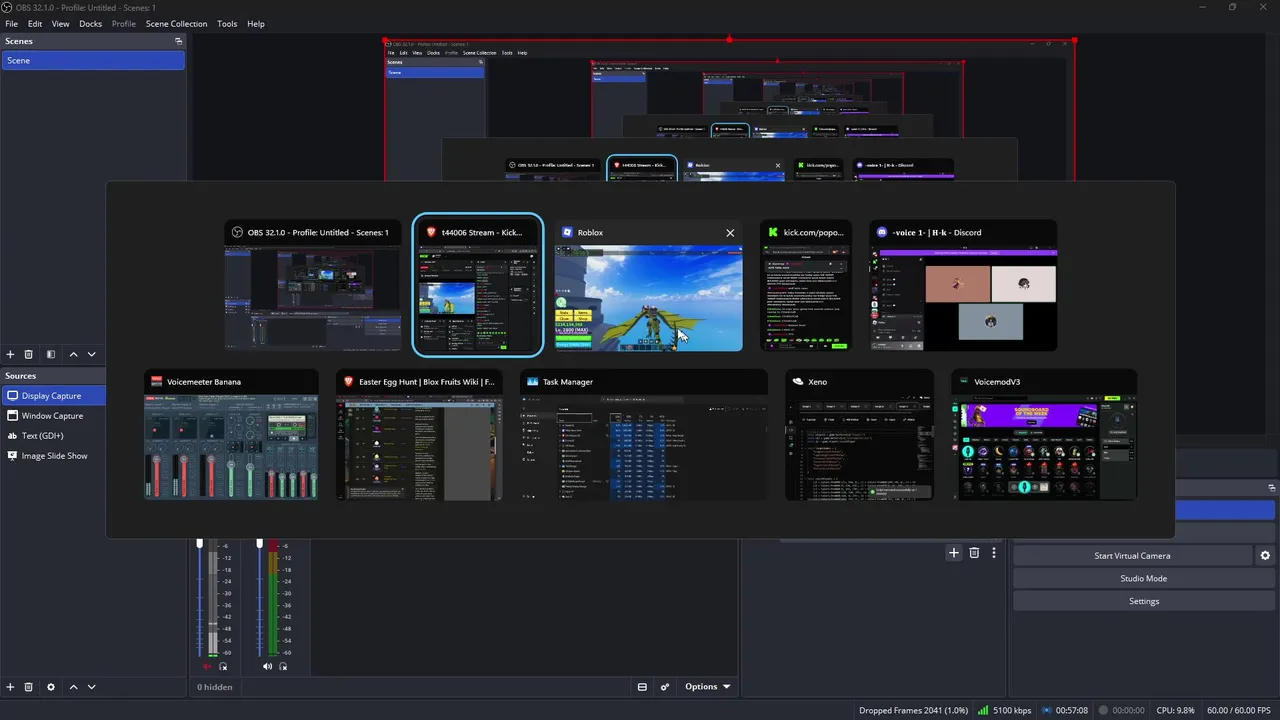Image resolution: width=1280 pixels, height=720 pixels.
Task: Switch to Task Manager window
Action: tap(643, 435)
